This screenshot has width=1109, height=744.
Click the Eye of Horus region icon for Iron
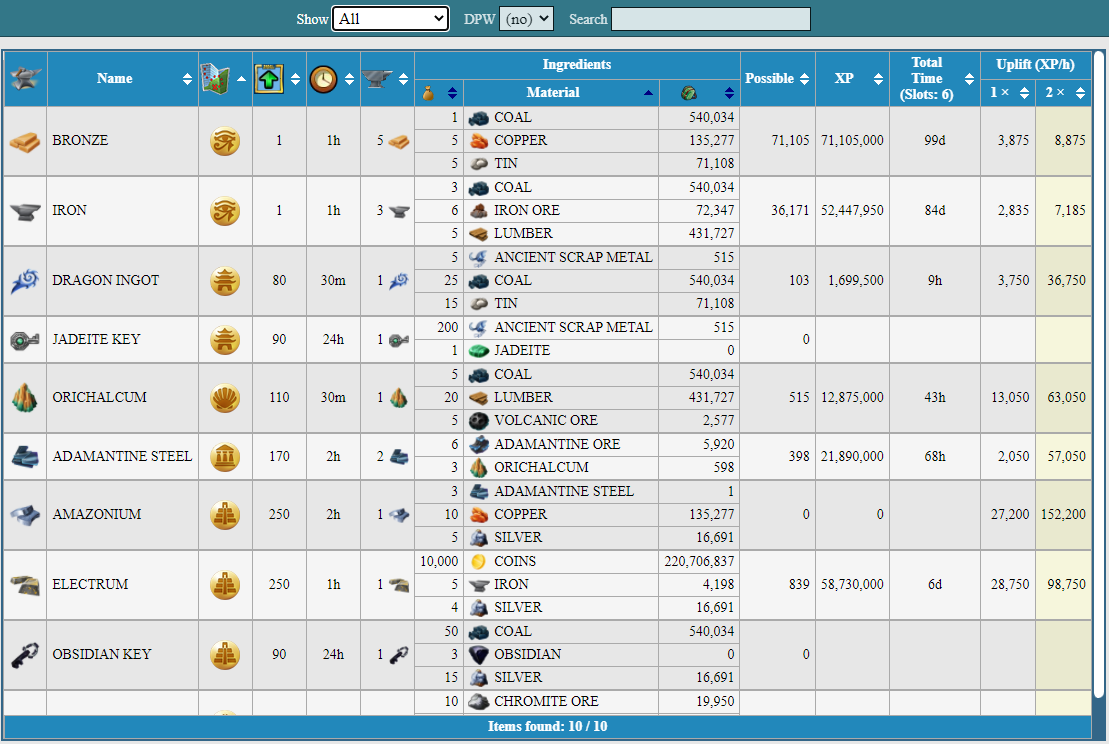[225, 211]
